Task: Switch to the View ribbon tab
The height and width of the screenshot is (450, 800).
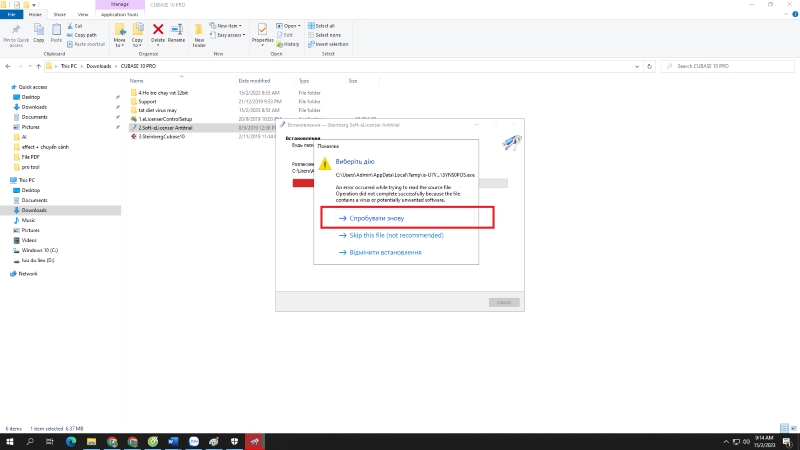Action: [83, 14]
